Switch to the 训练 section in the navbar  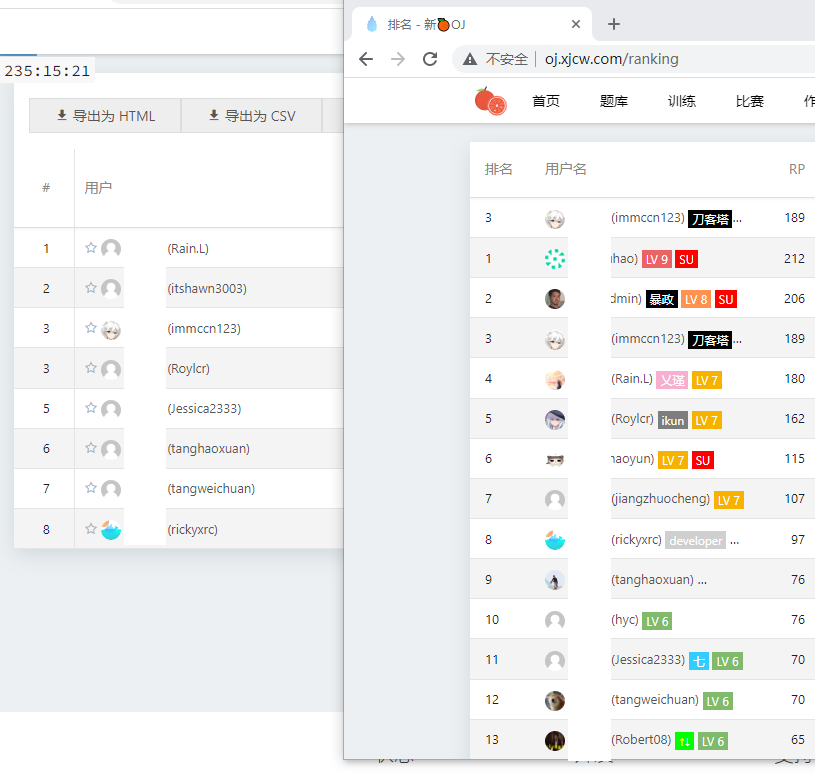click(x=681, y=101)
